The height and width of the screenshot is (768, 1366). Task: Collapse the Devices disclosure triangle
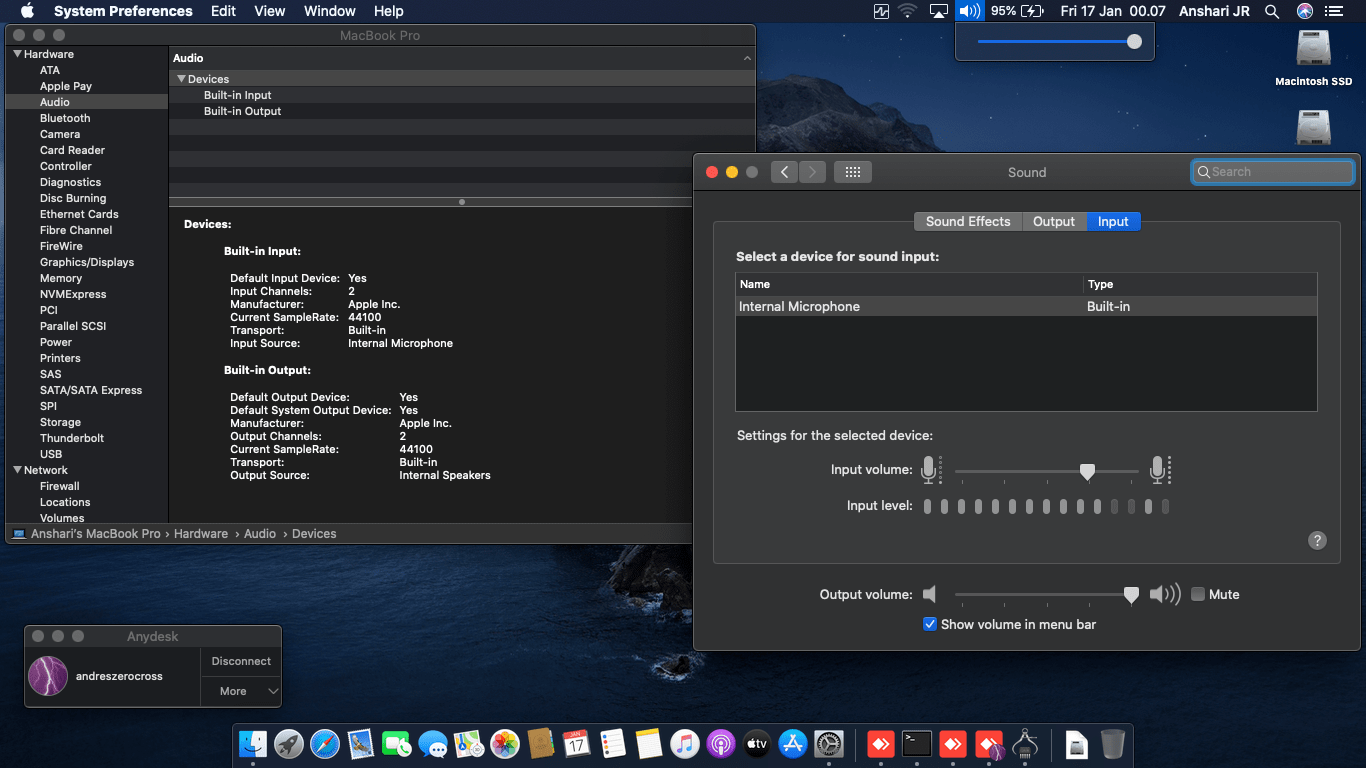point(181,79)
